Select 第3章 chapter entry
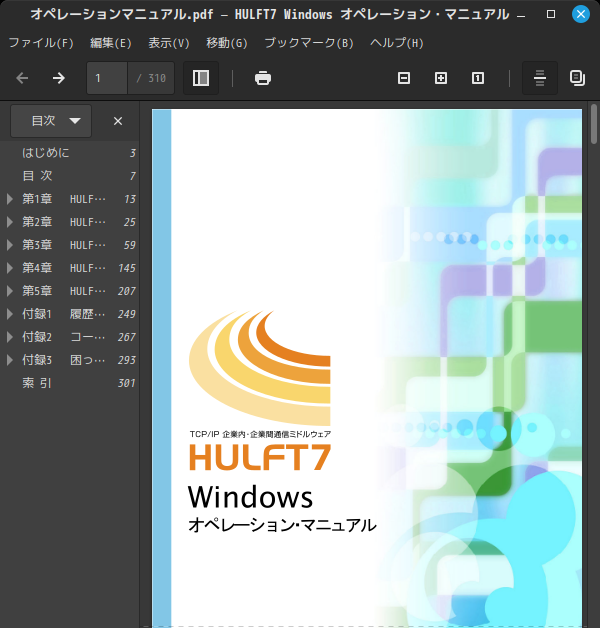This screenshot has width=600, height=628. tap(70, 245)
